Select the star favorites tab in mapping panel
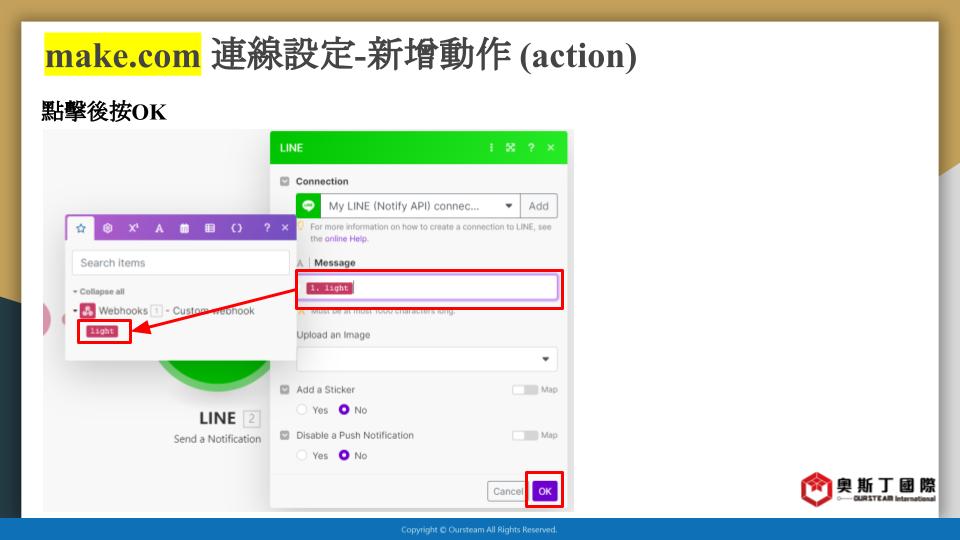This screenshot has height=540, width=960. [x=80, y=228]
